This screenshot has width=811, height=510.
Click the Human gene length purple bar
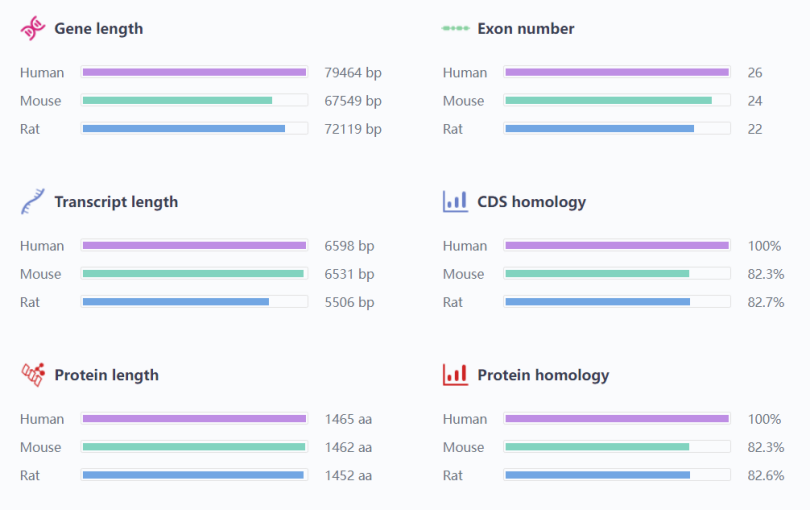click(x=194, y=72)
